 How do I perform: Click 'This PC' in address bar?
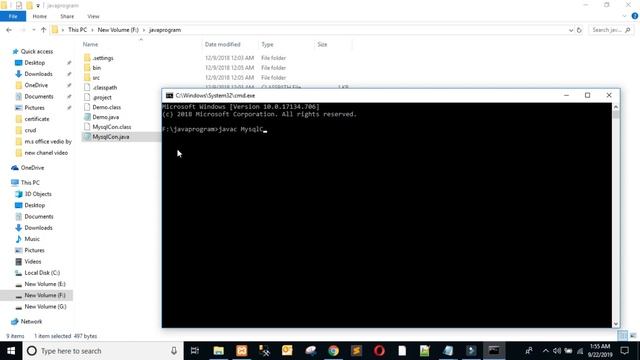[77, 30]
